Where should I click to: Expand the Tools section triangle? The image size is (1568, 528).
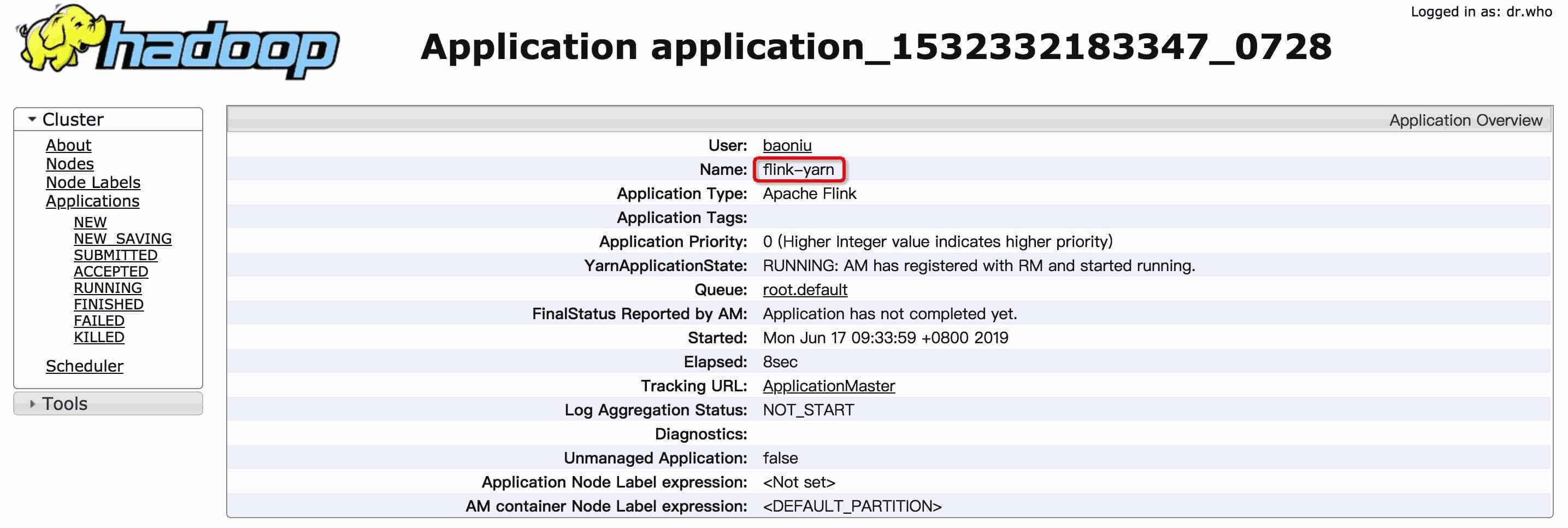click(32, 404)
